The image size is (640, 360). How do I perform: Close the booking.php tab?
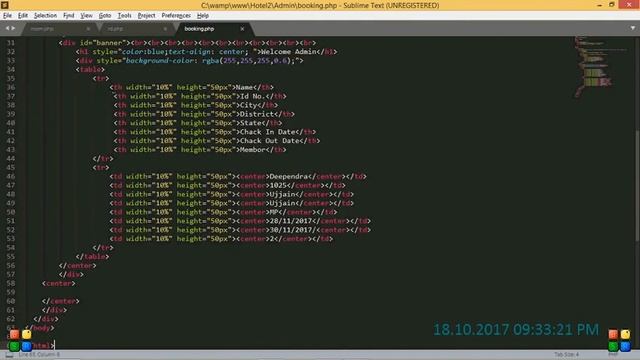pos(242,29)
